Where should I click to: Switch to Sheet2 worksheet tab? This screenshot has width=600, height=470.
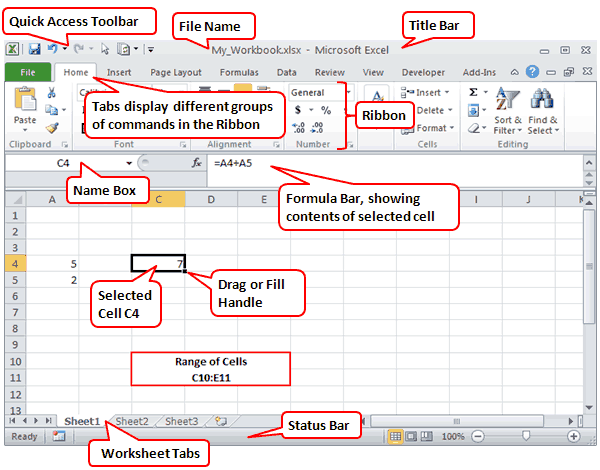pyautogui.click(x=132, y=421)
